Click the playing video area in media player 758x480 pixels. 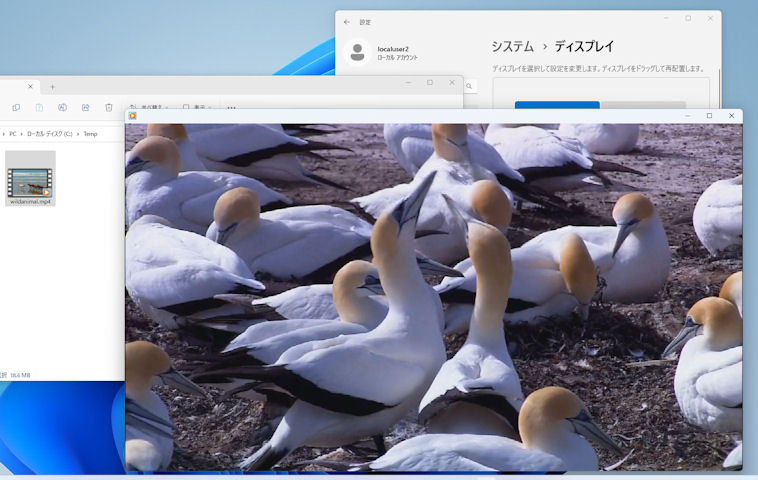[434, 297]
